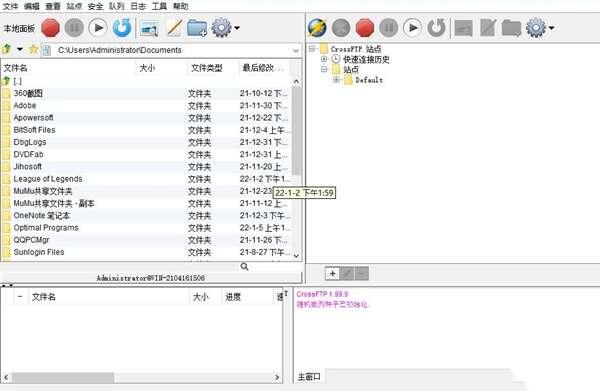The height and width of the screenshot is (391, 600).
Task: Click the grayed edit site button
Action: [347, 274]
